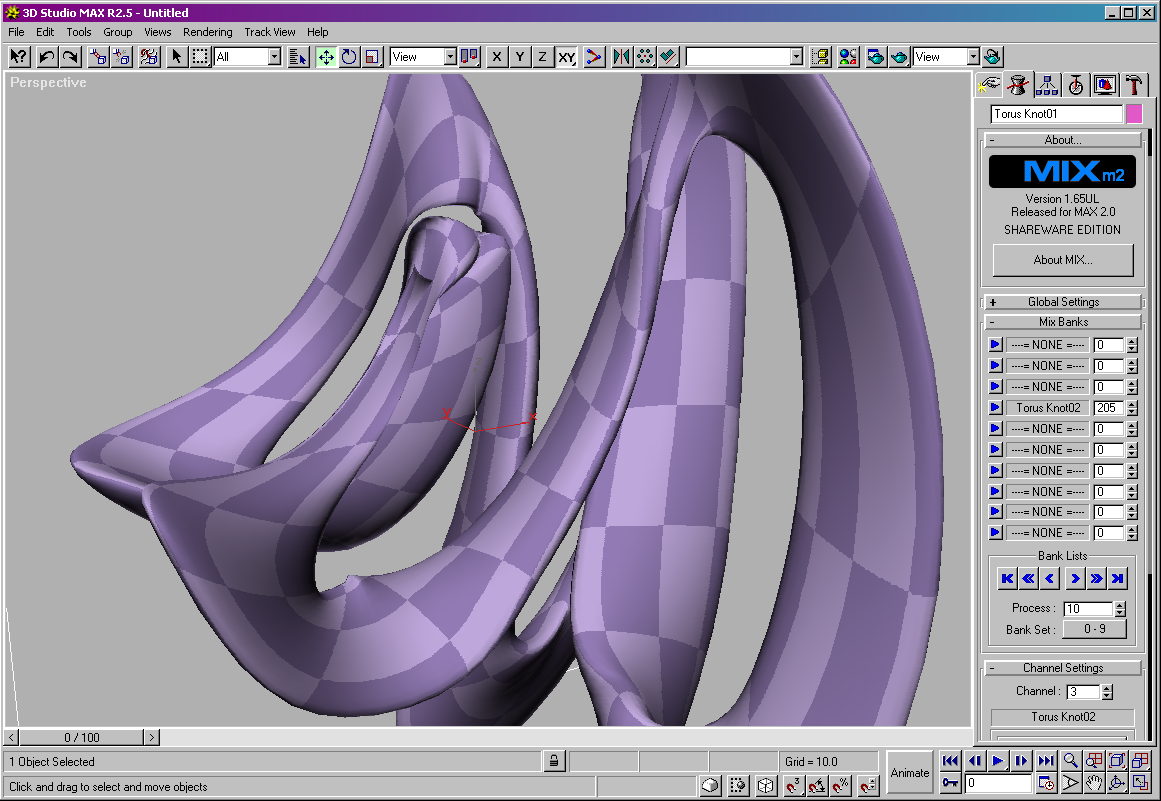The width and height of the screenshot is (1161, 801).
Task: Toggle the selection lock padlock button
Action: 554,761
